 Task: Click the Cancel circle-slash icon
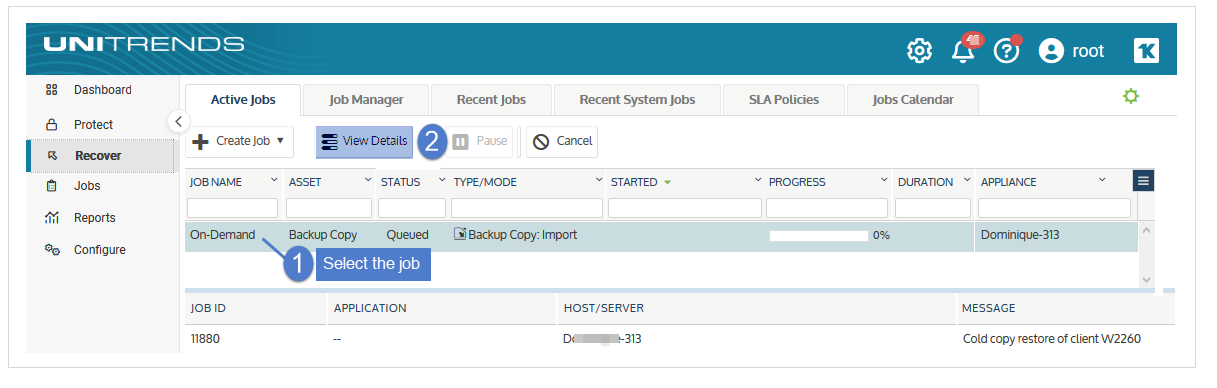[541, 142]
